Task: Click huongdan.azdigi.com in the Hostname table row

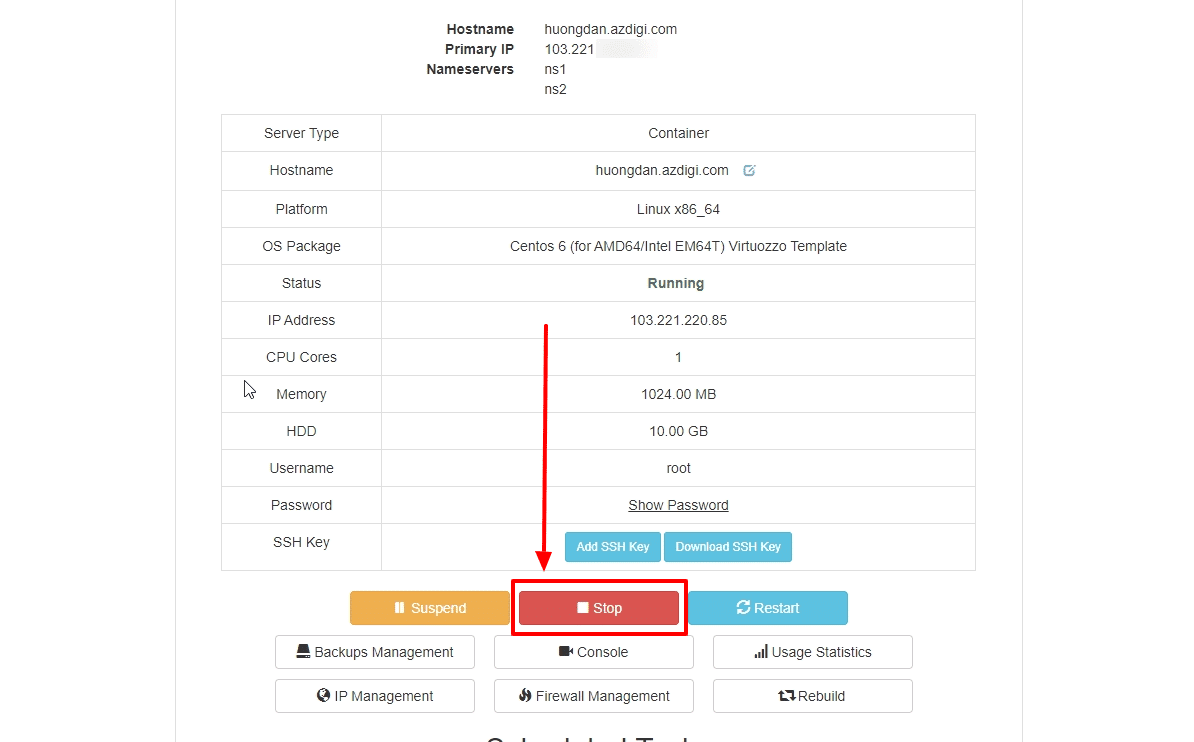Action: pos(662,170)
